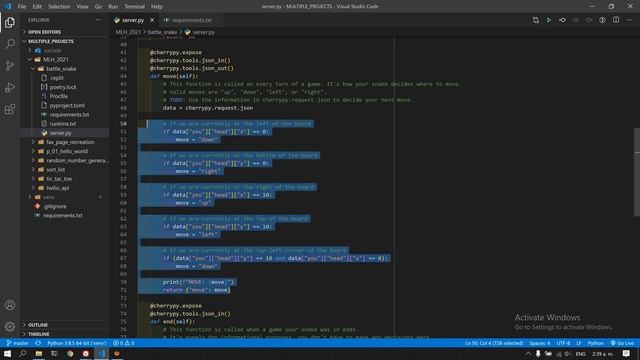Viewport: 640px width, 360px height.
Task: Open the Explorer view in activity bar
Action: click(10, 22)
